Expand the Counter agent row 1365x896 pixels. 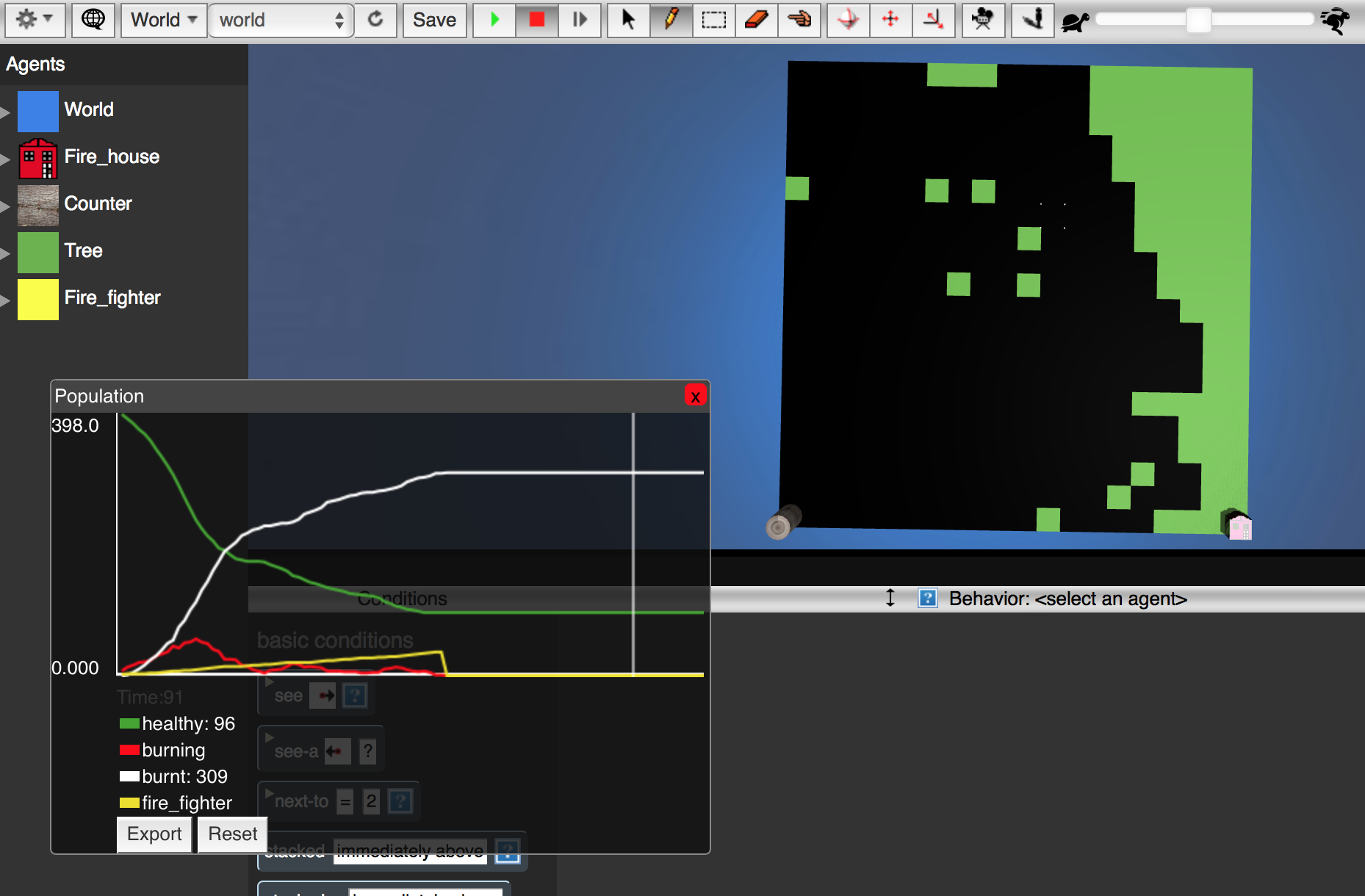click(x=5, y=206)
